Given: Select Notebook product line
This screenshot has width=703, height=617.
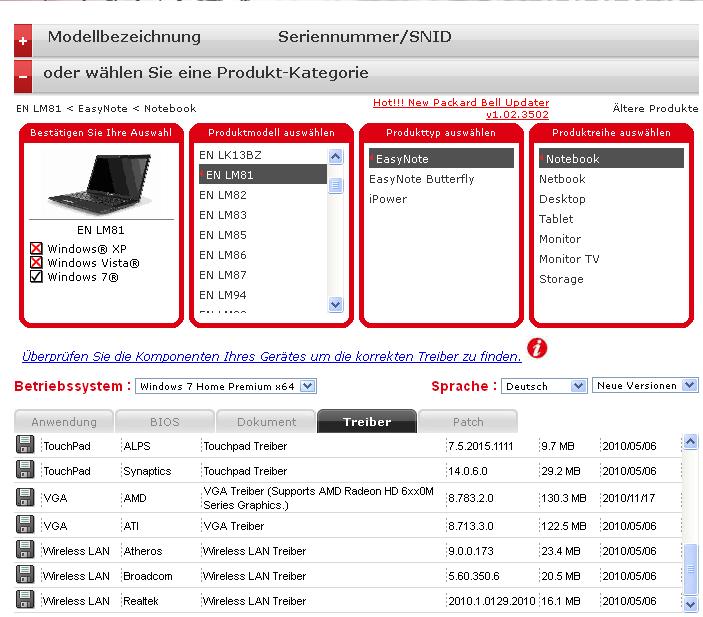Looking at the screenshot, I should coord(611,158).
